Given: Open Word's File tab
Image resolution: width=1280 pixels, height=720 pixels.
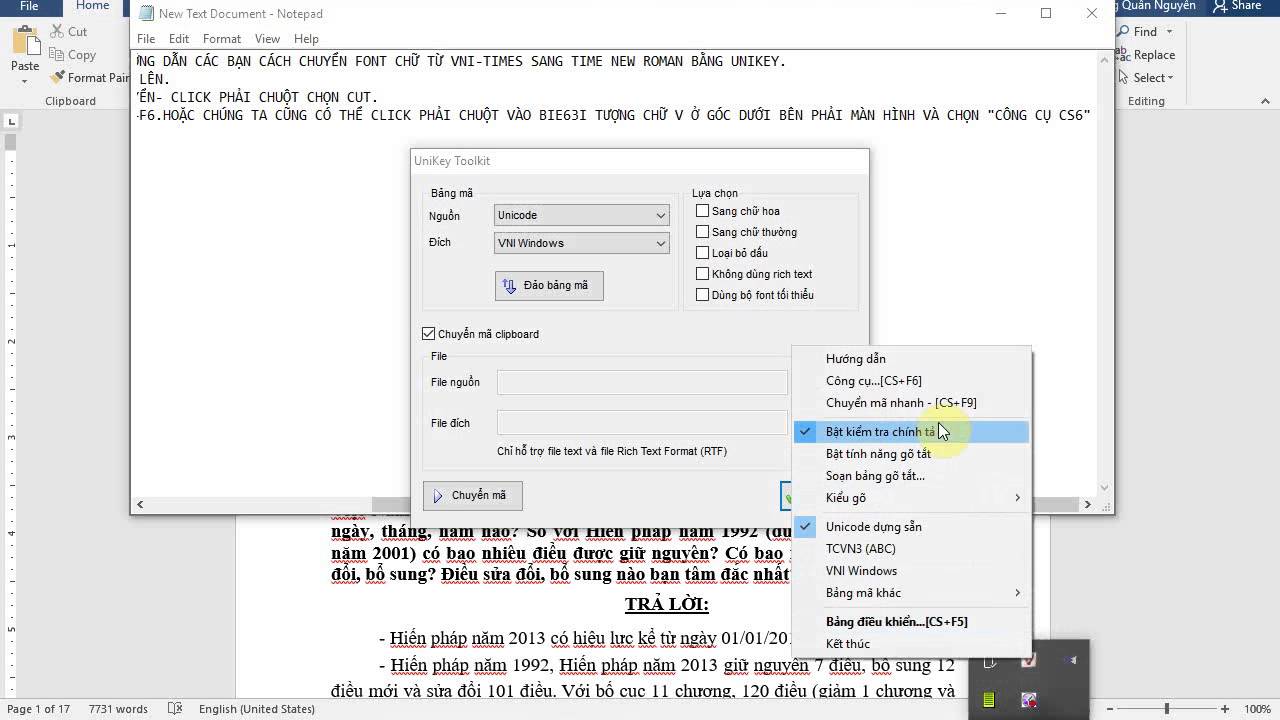Looking at the screenshot, I should tap(29, 6).
